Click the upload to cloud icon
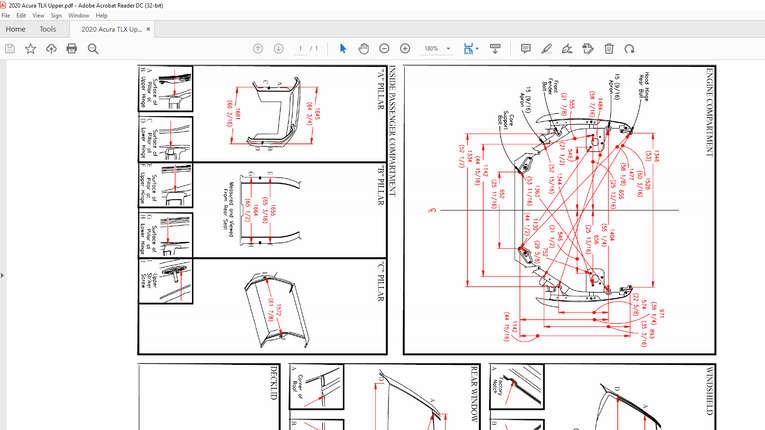 51,48
